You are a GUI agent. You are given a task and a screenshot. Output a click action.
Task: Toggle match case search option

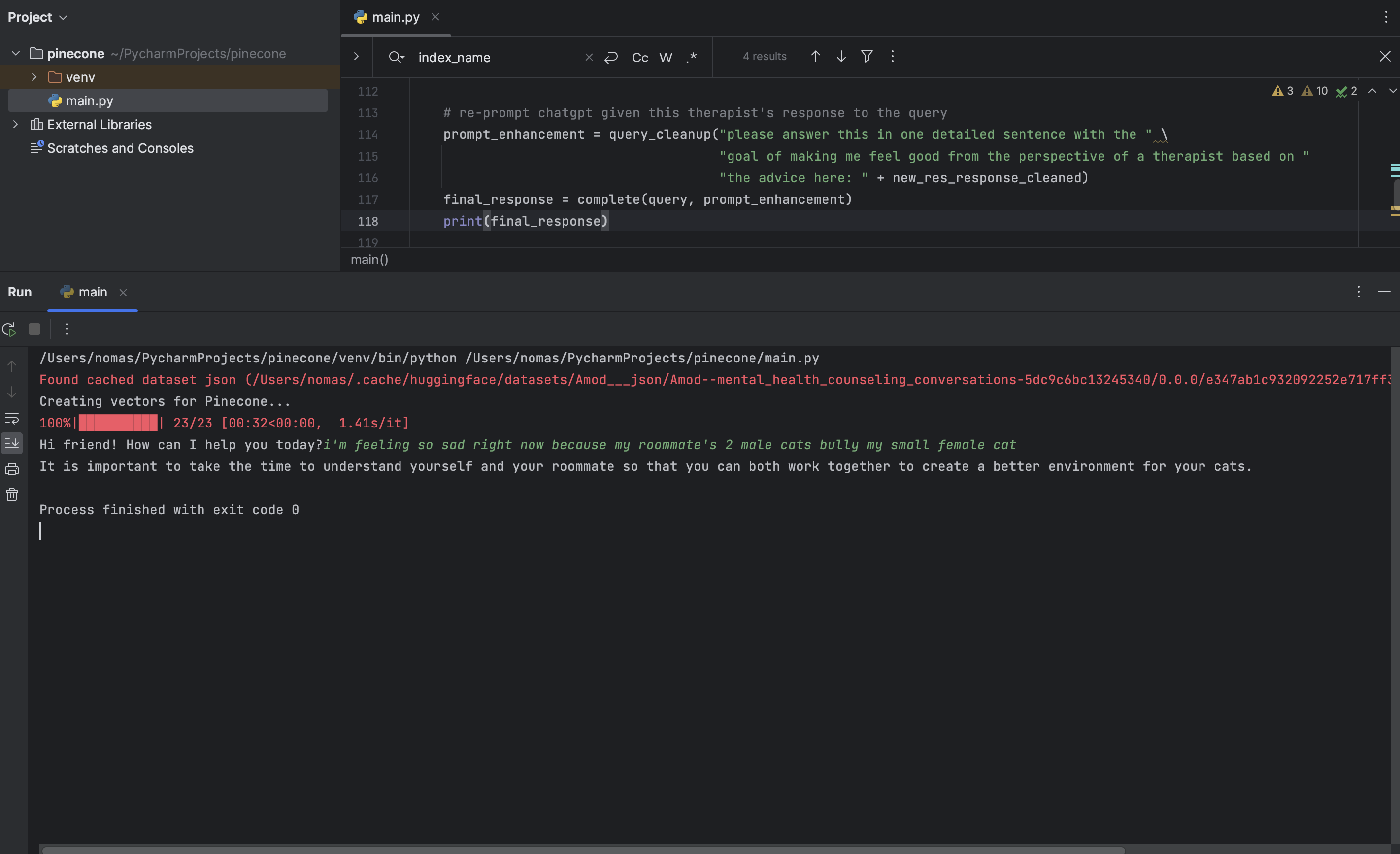pyautogui.click(x=640, y=58)
